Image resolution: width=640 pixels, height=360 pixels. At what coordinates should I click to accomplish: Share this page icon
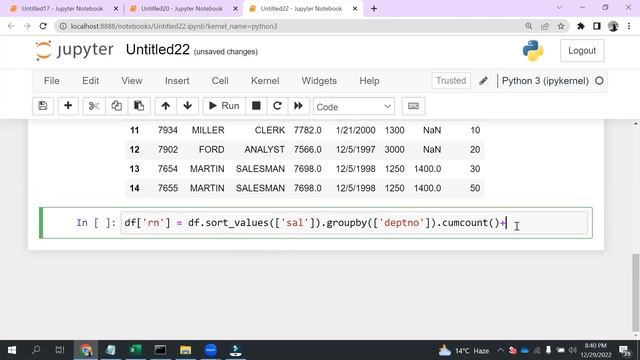point(544,26)
